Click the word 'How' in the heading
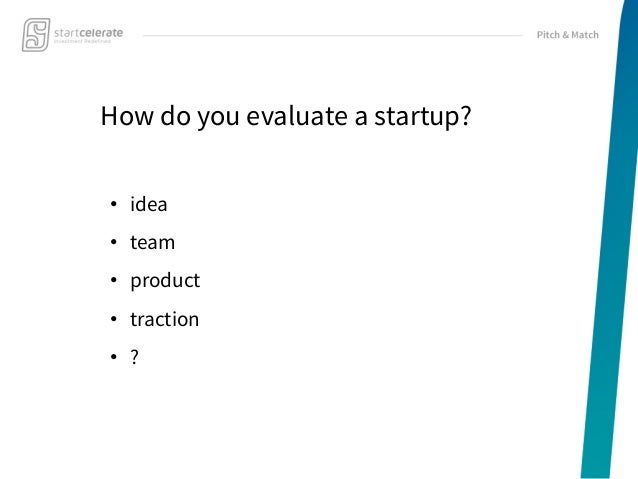Screen dimensions: 638x479 point(127,116)
